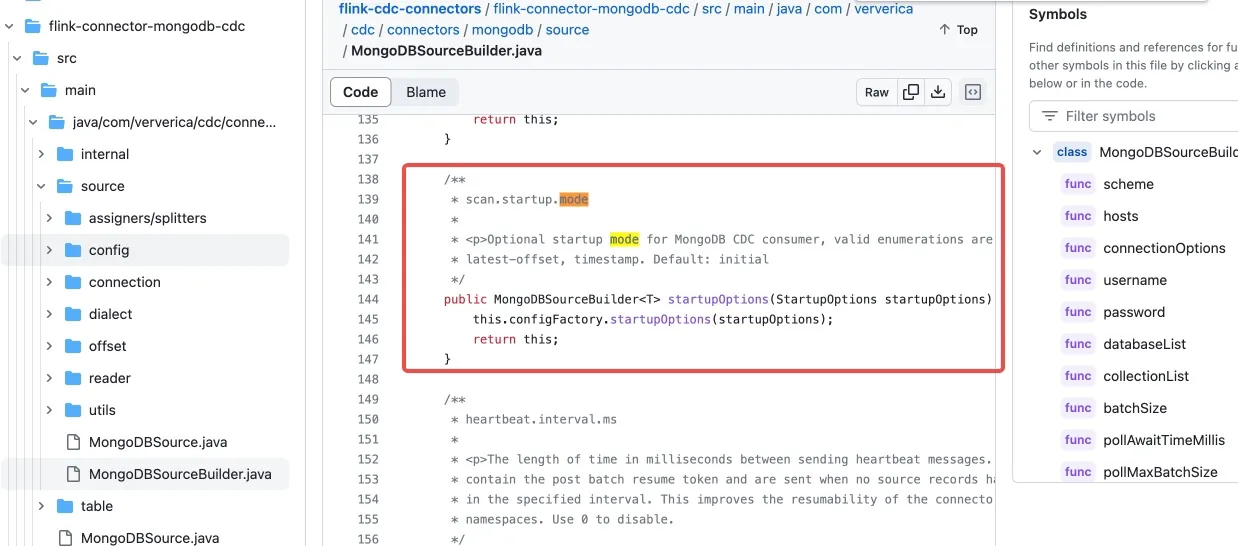1238x546 pixels.
Task: Toggle the symbols panel icon
Action: tap(973, 92)
